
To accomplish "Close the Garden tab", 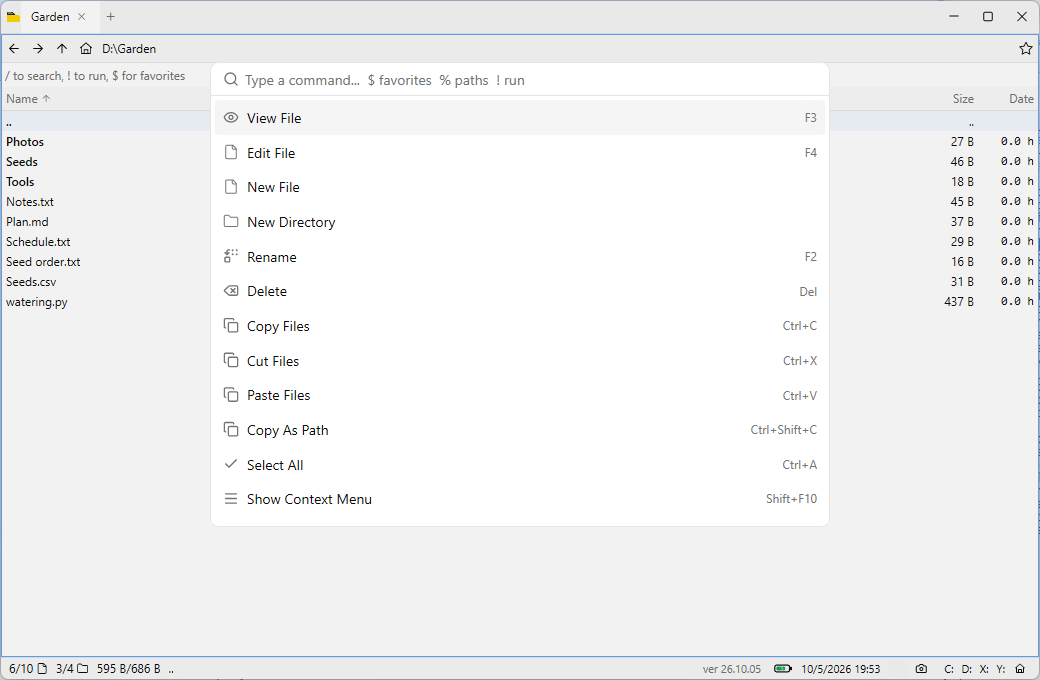I will point(82,17).
